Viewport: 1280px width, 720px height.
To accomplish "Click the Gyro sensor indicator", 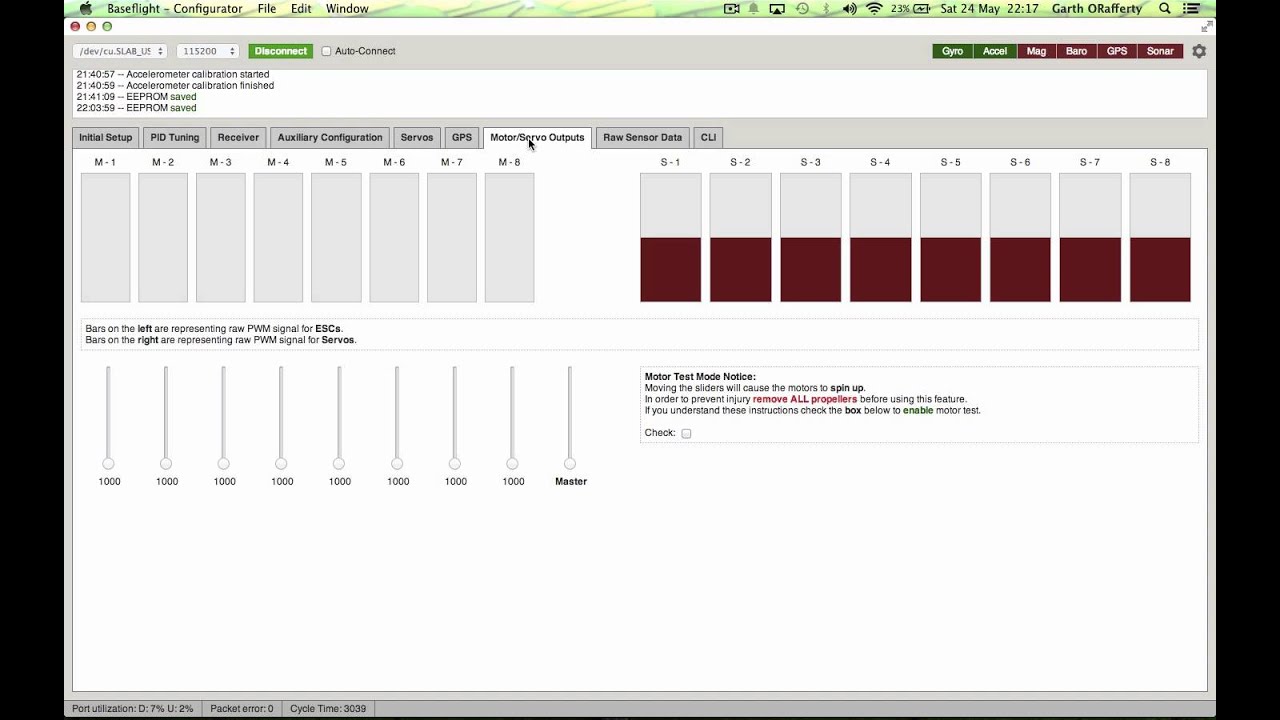I will tap(953, 51).
